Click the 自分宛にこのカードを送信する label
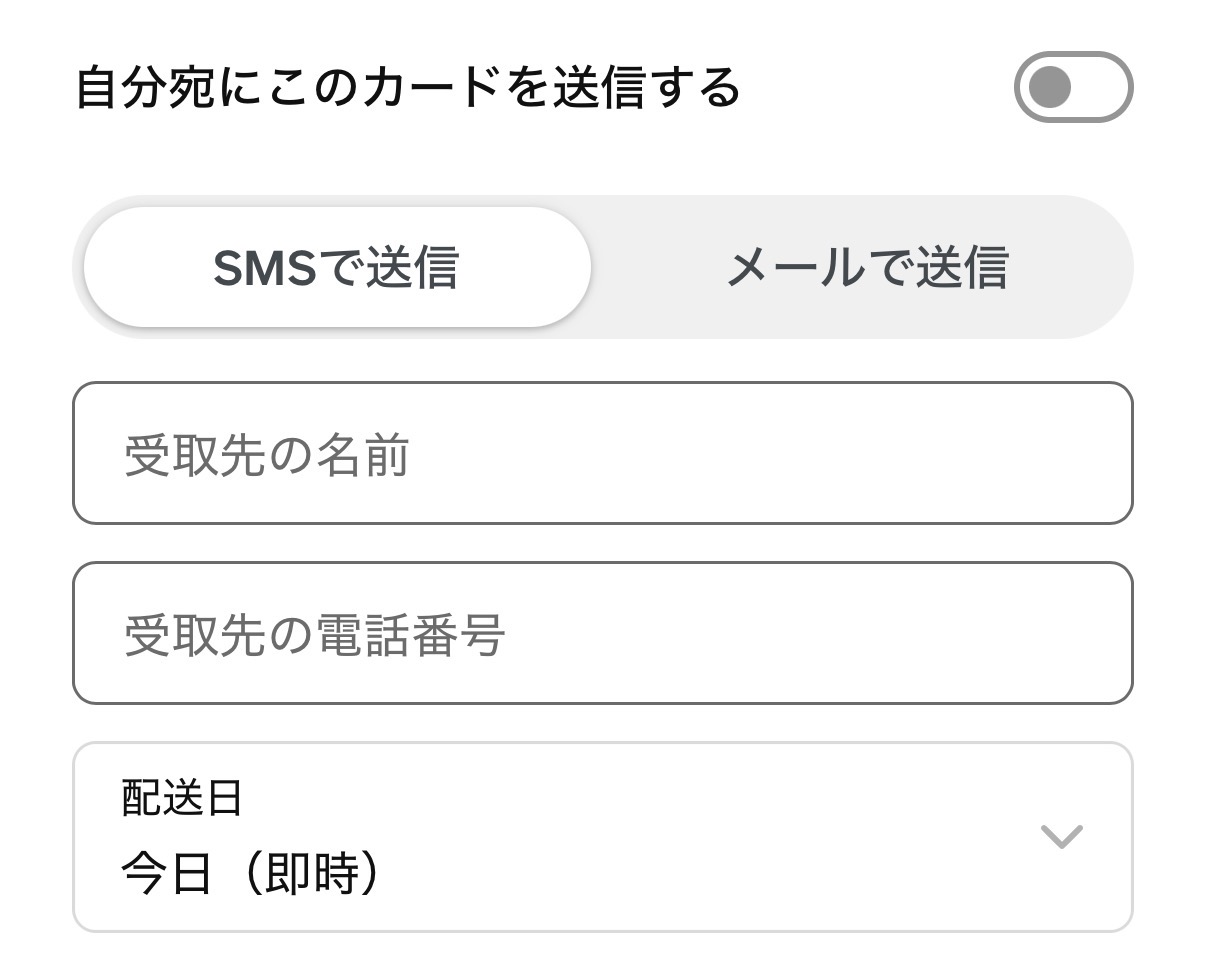Viewport: 1206px width, 967px height. tap(408, 87)
